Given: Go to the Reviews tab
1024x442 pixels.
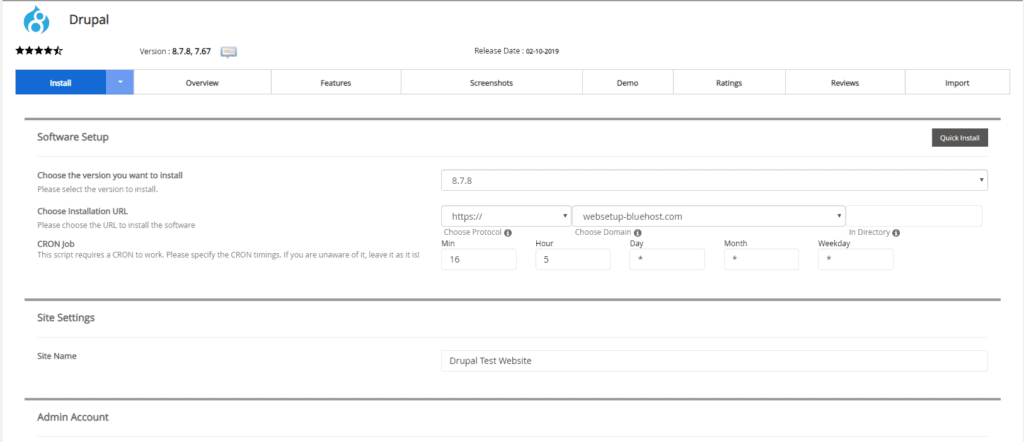Looking at the screenshot, I should tap(845, 83).
